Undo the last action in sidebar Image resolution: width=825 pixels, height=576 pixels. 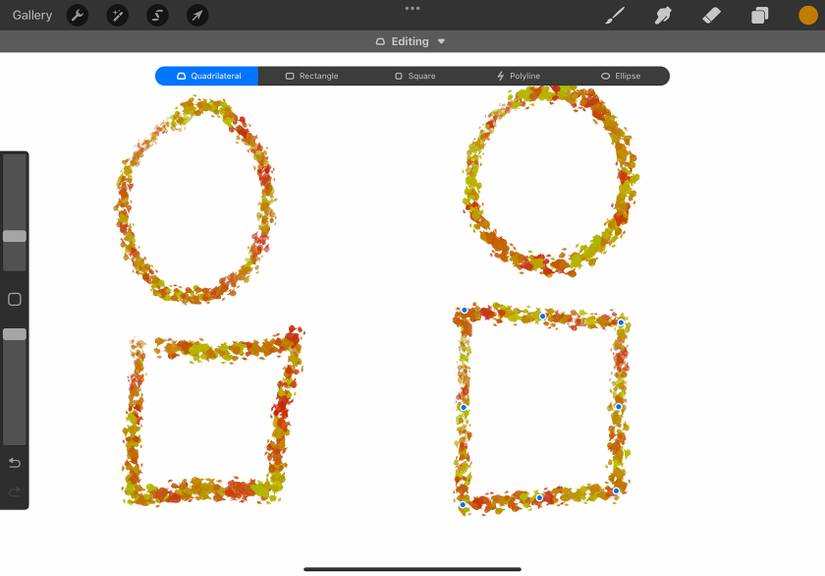pos(14,463)
